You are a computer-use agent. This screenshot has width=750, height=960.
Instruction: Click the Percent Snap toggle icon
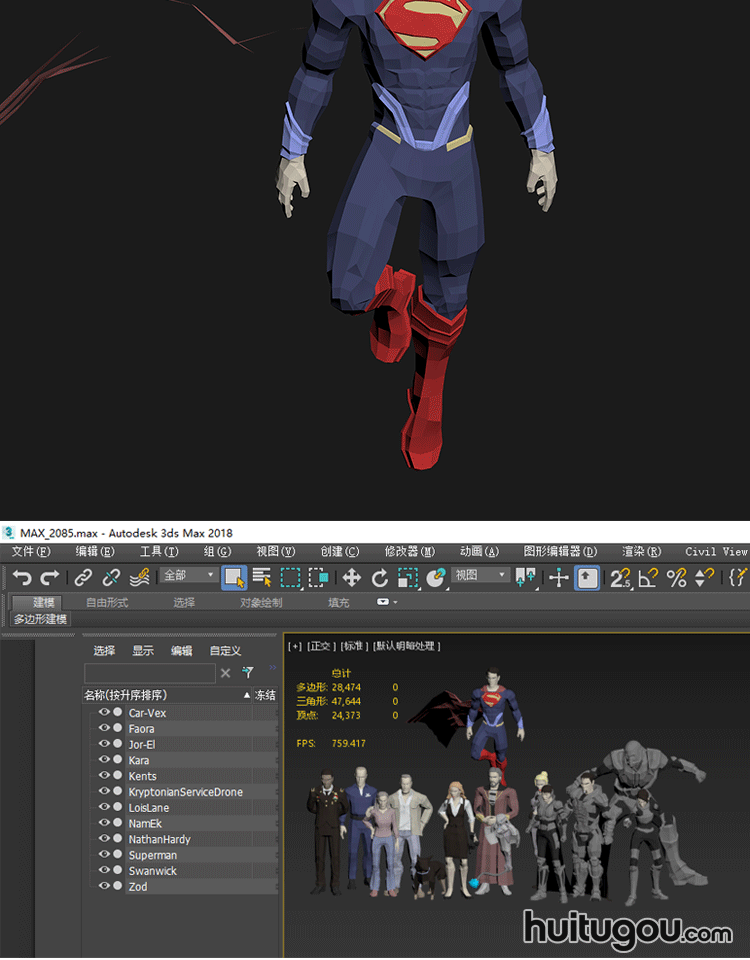pyautogui.click(x=677, y=577)
